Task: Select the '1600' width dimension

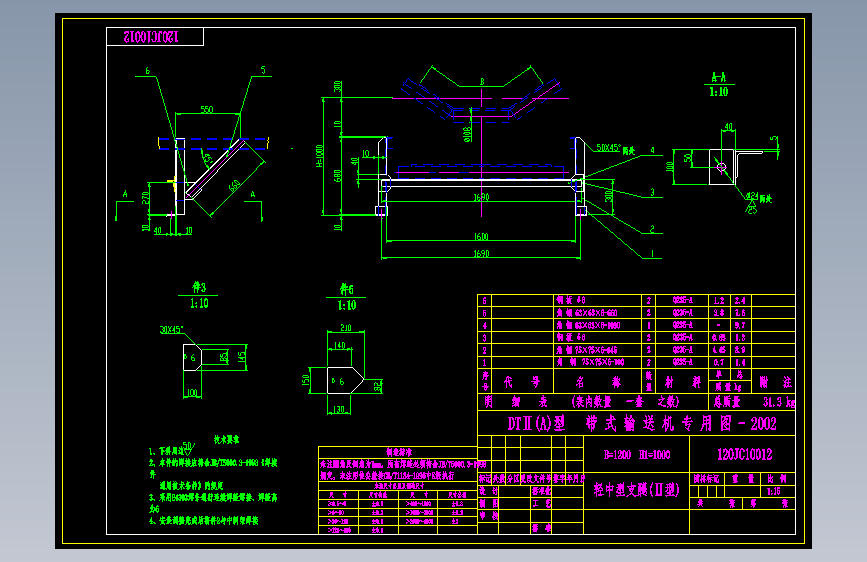Action: pyautogui.click(x=481, y=237)
